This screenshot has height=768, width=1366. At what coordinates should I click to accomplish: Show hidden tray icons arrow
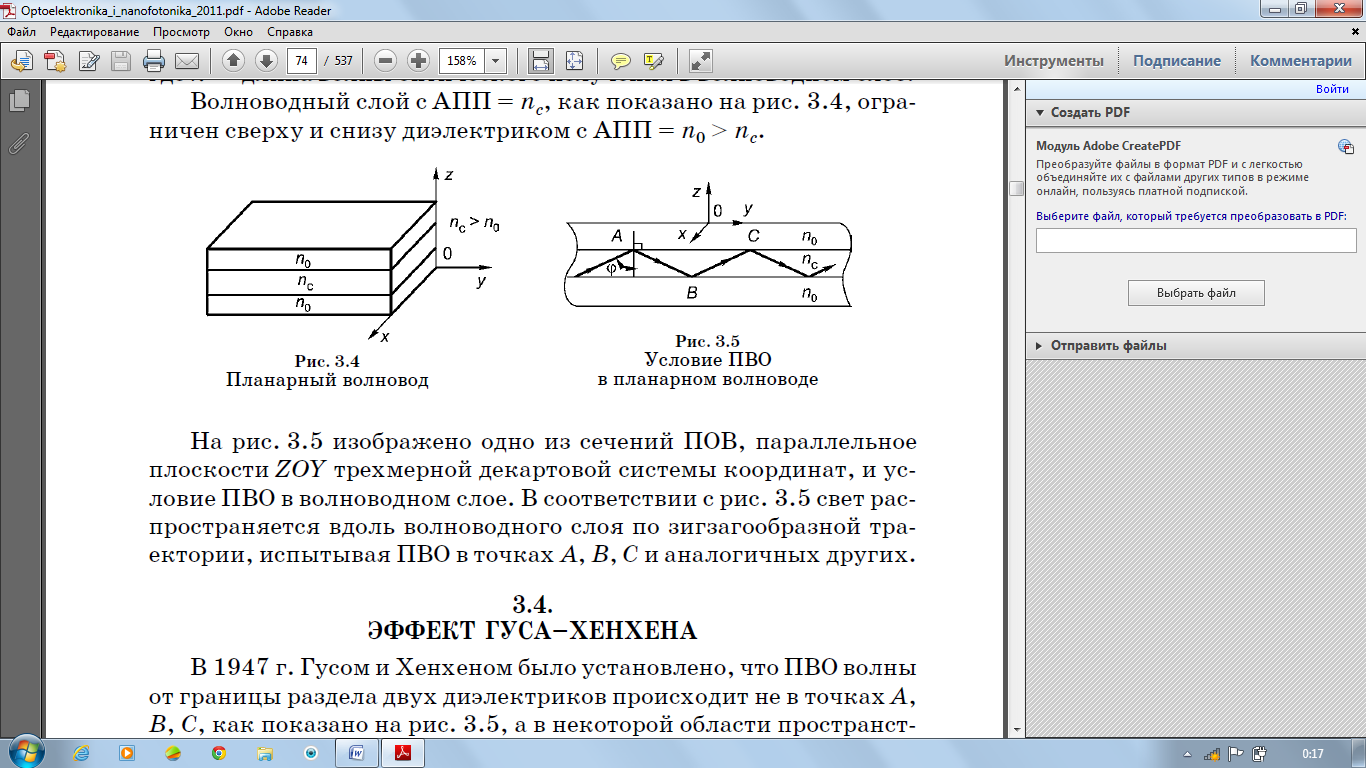click(1187, 754)
